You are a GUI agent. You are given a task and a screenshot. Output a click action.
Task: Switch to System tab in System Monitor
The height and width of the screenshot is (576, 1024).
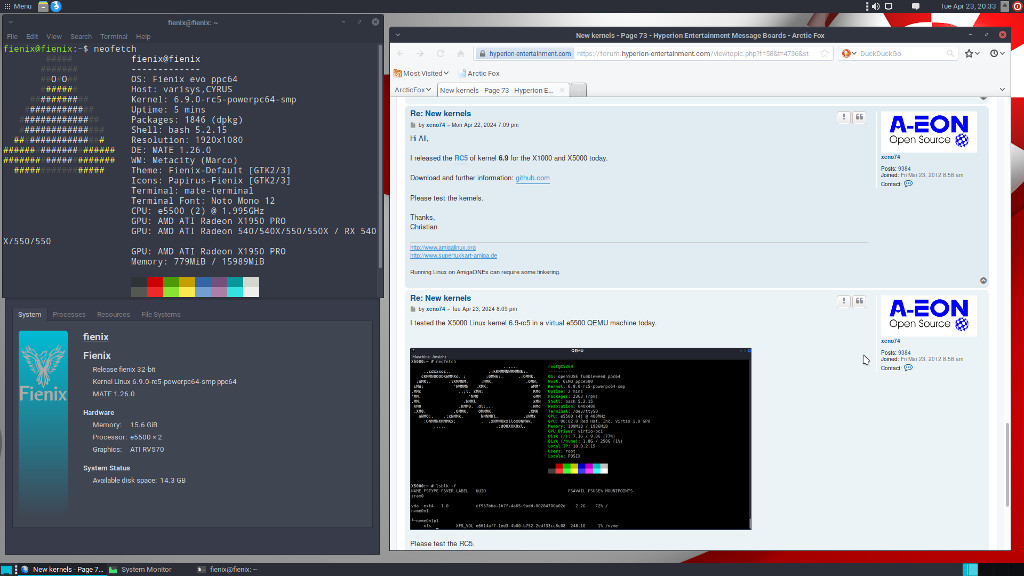click(29, 314)
